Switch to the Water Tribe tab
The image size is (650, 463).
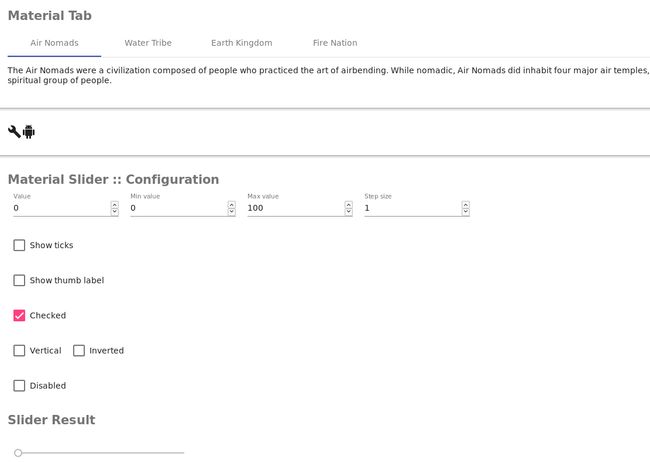[148, 43]
